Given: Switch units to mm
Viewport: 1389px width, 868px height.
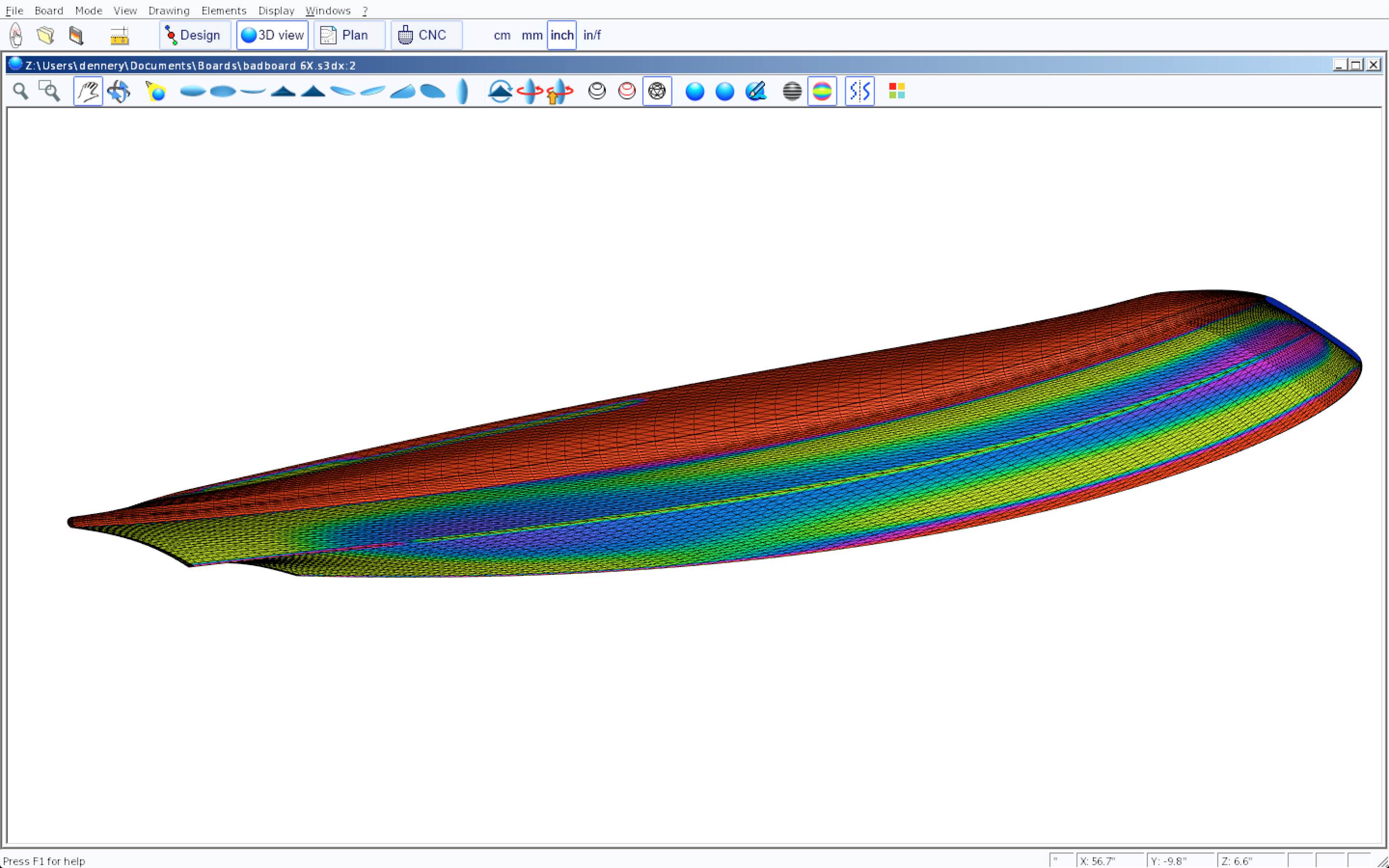Looking at the screenshot, I should tap(531, 35).
